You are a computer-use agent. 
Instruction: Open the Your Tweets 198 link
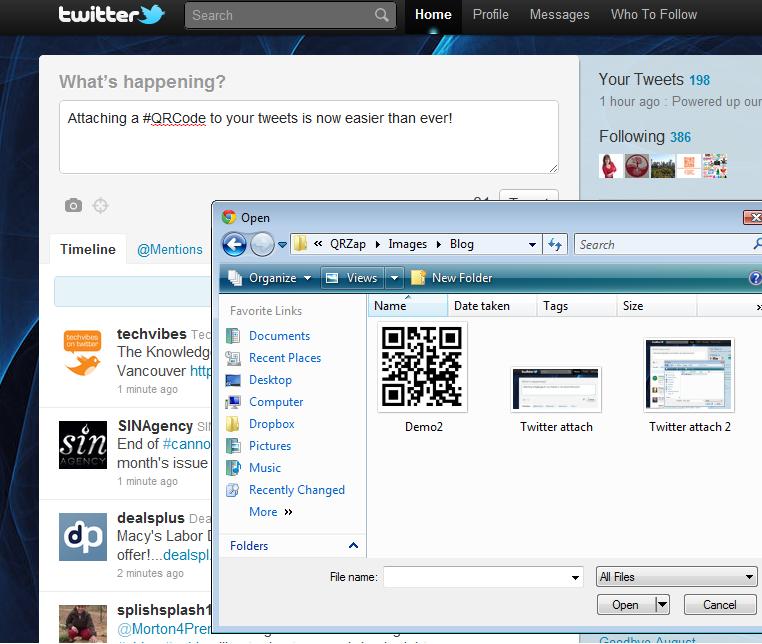(654, 79)
